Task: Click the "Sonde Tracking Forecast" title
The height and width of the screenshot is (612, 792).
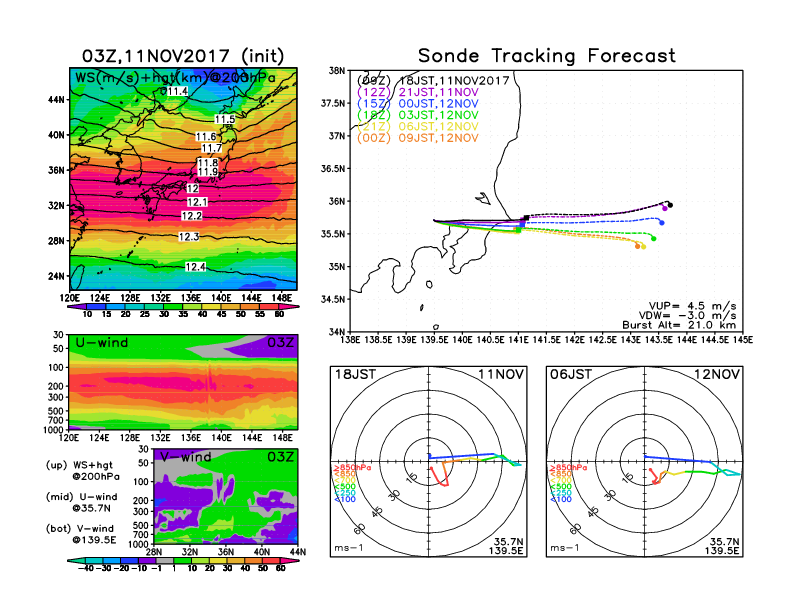Action: point(547,56)
